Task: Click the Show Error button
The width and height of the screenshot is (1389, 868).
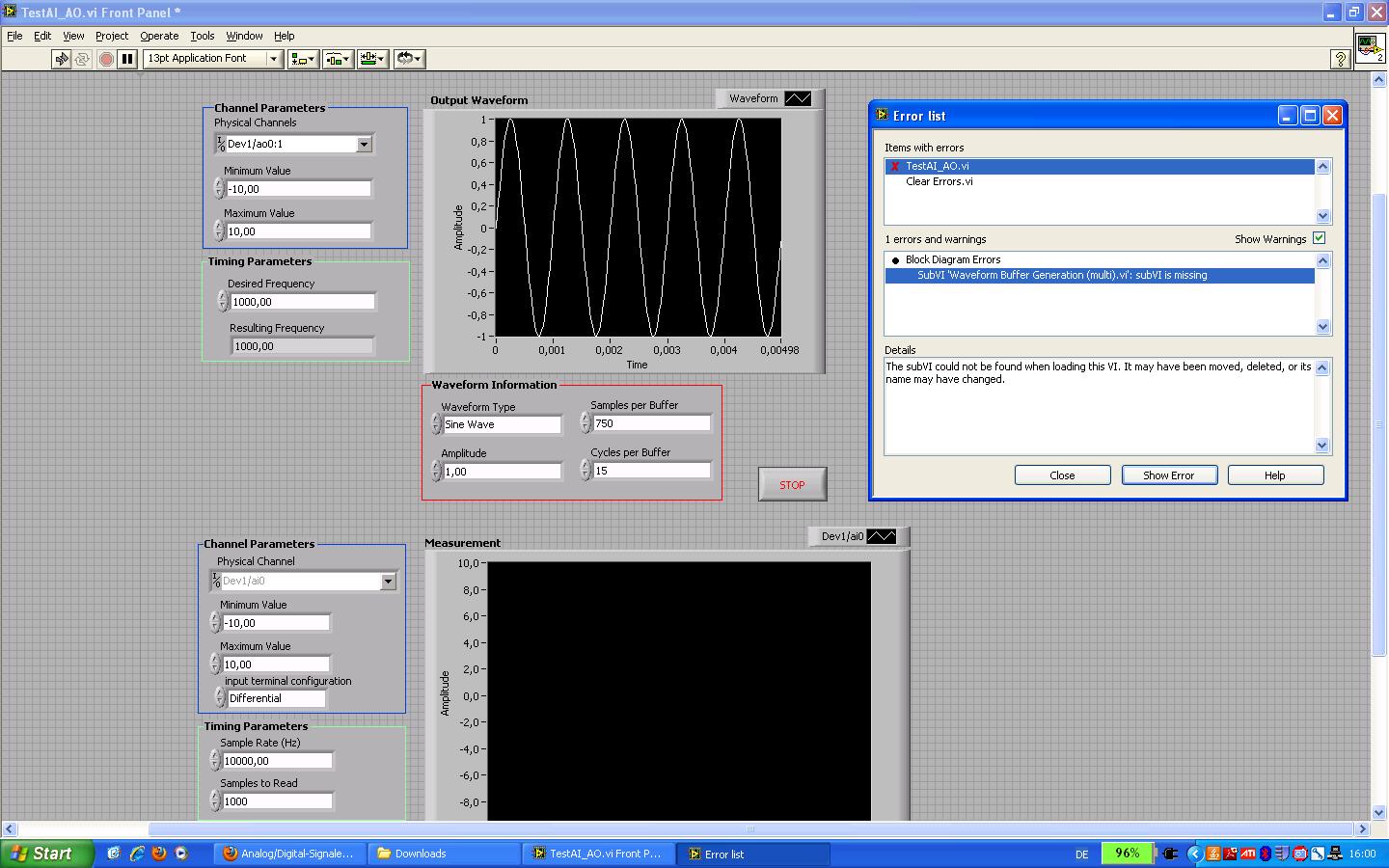Action: point(1168,475)
